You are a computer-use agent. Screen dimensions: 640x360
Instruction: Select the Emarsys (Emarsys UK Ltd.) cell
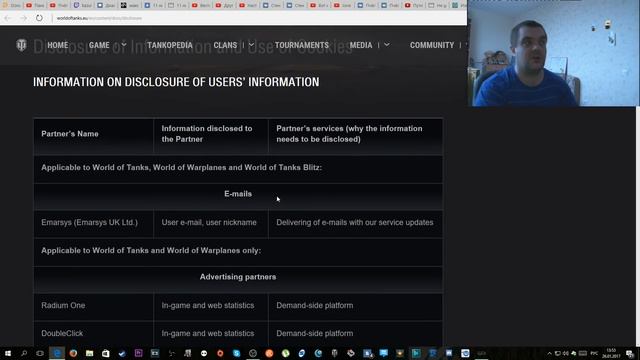pyautogui.click(x=93, y=223)
